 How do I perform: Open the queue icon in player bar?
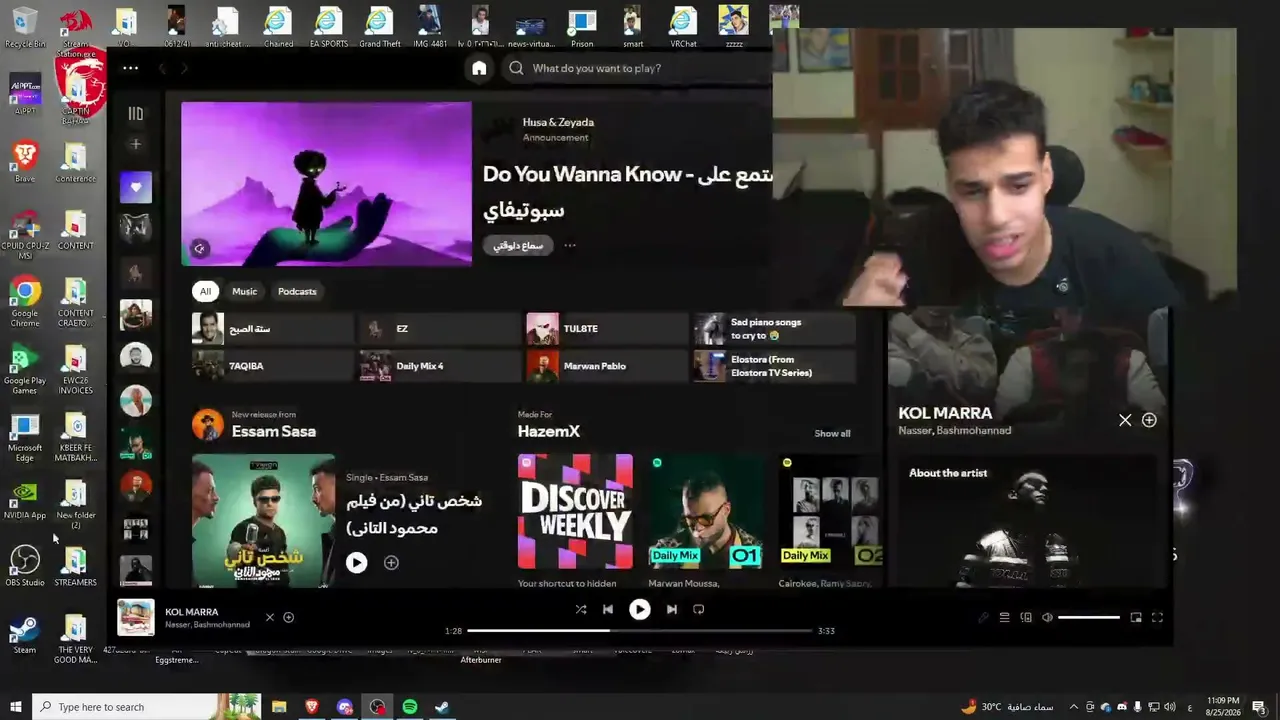point(1004,618)
